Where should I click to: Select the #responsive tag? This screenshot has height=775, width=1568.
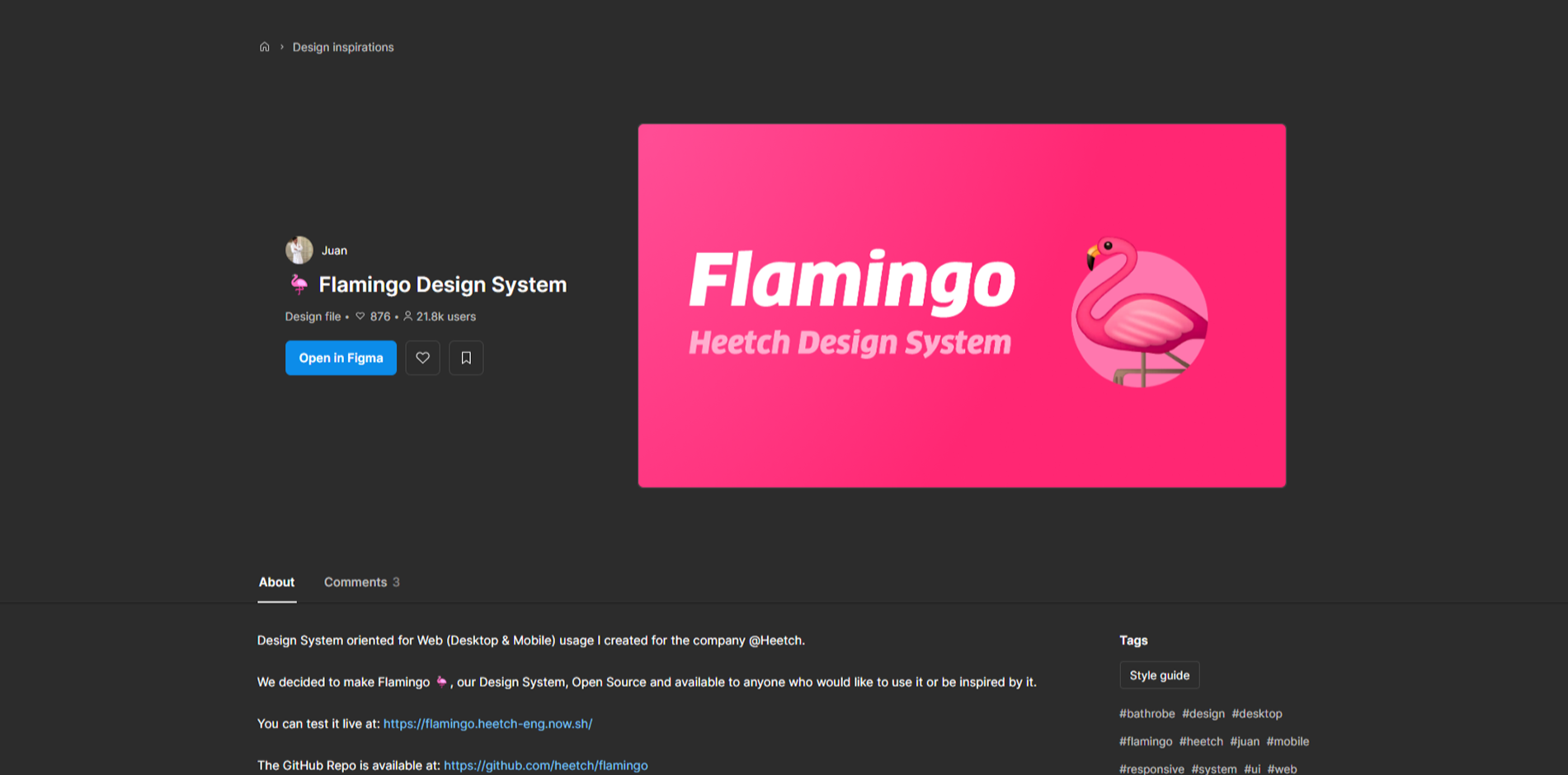click(x=1151, y=768)
